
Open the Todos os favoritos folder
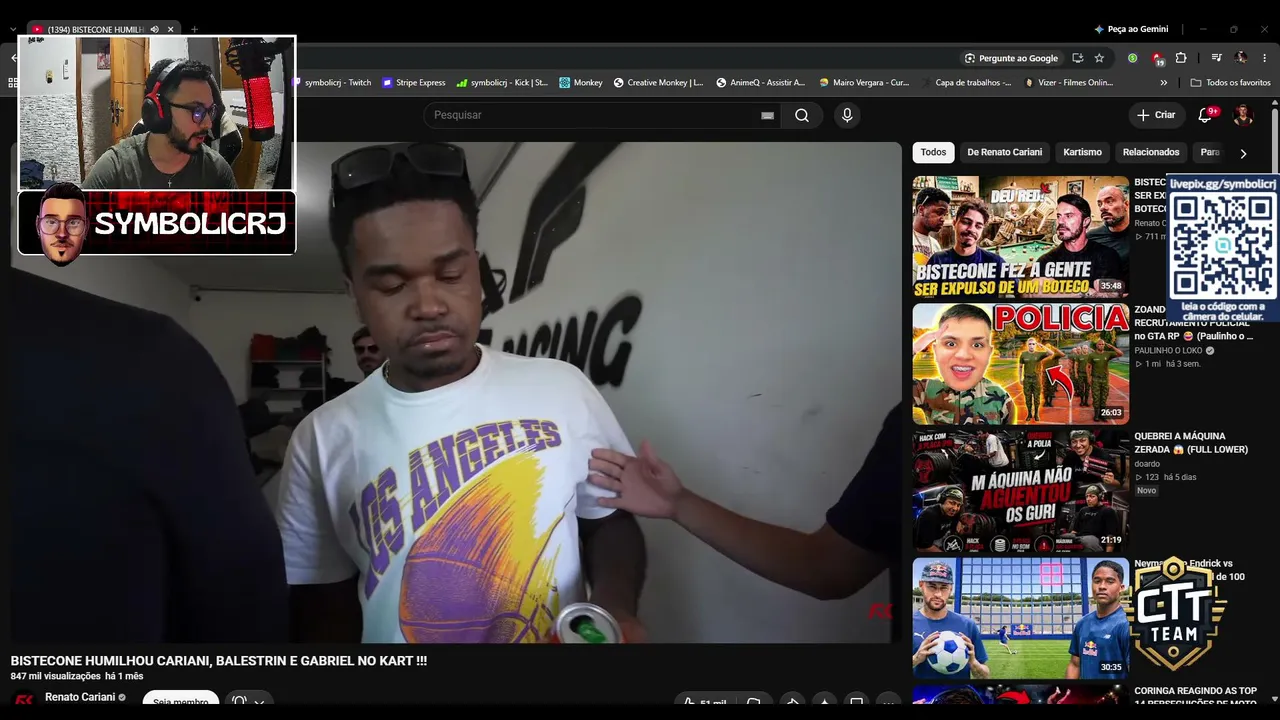[x=1230, y=83]
